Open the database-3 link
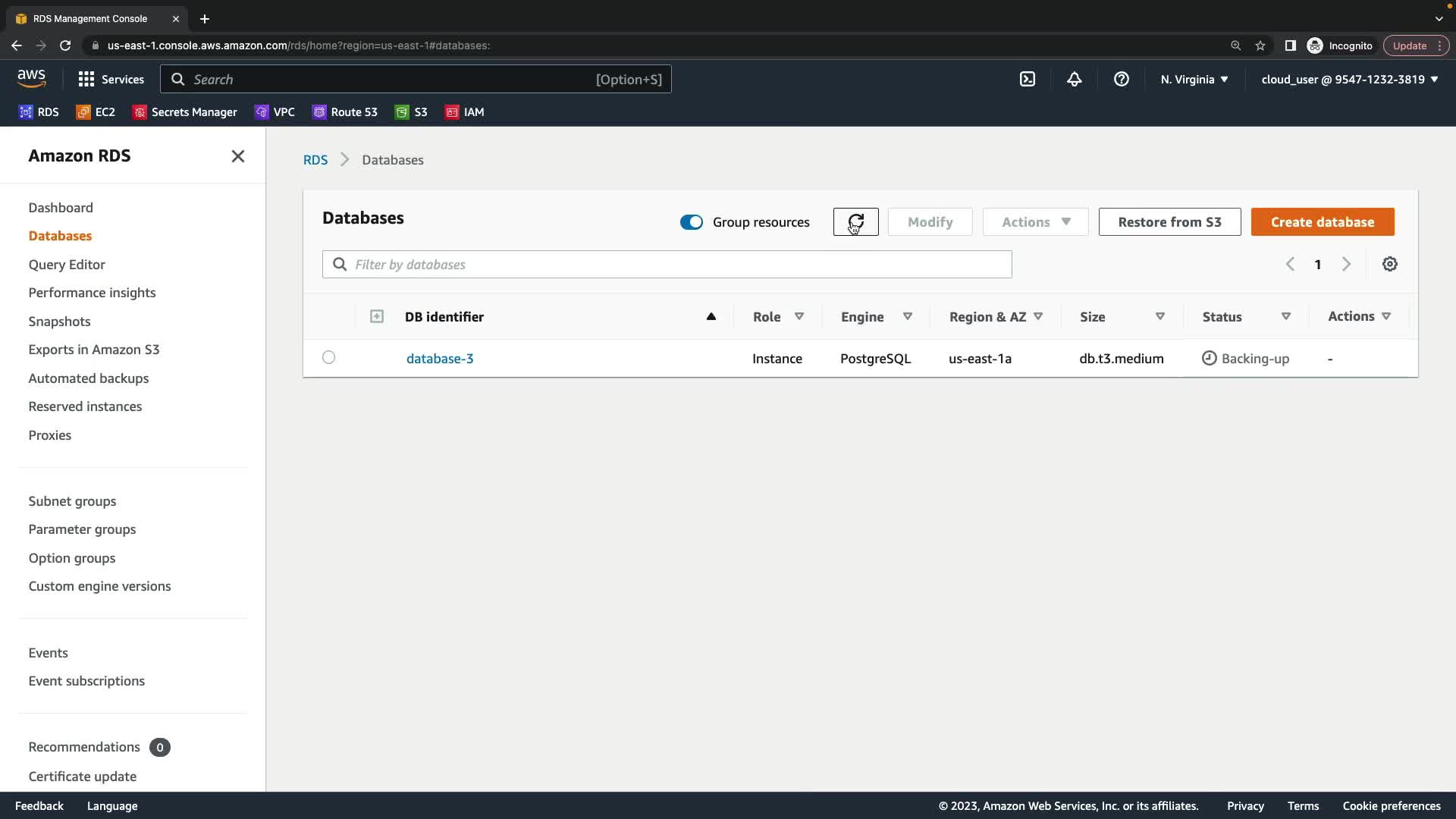This screenshot has width=1456, height=819. tap(439, 359)
